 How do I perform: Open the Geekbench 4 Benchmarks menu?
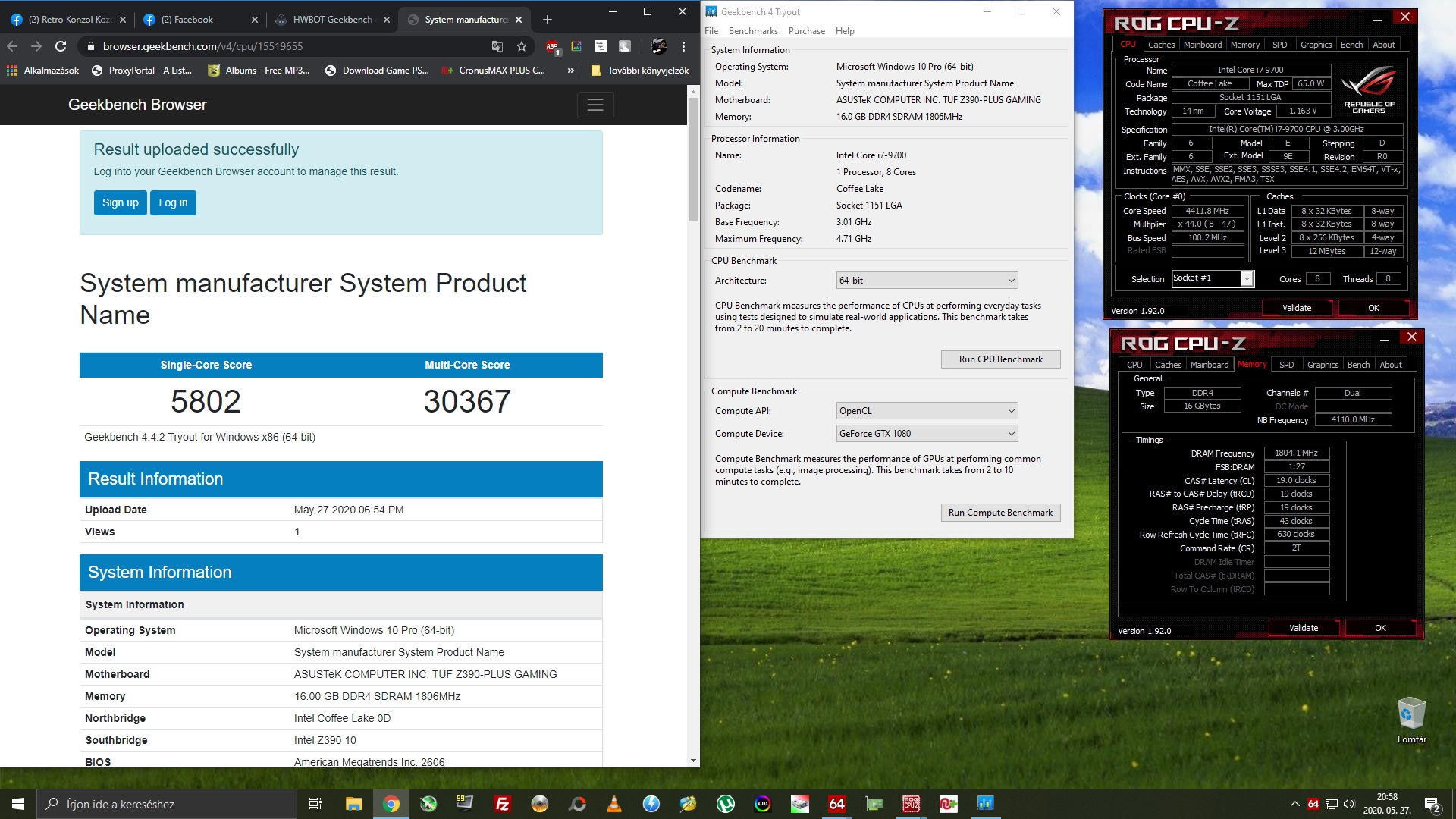753,31
